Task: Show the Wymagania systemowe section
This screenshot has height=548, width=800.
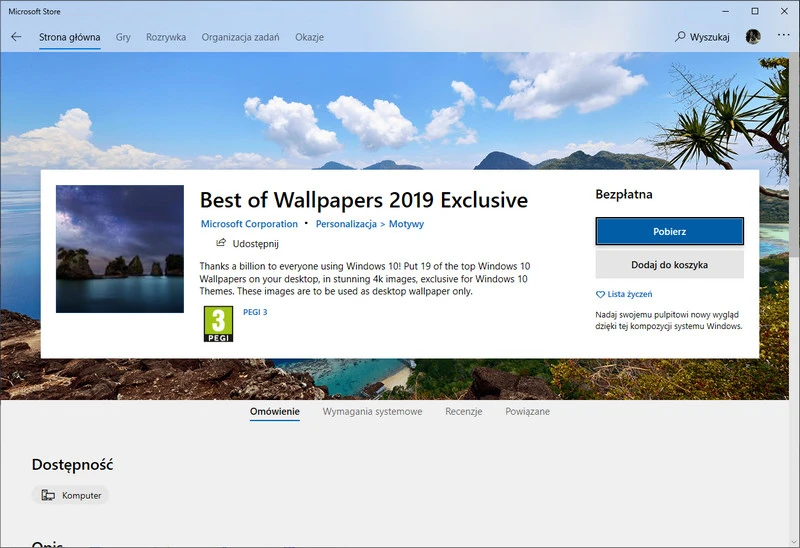Action: pyautogui.click(x=372, y=411)
